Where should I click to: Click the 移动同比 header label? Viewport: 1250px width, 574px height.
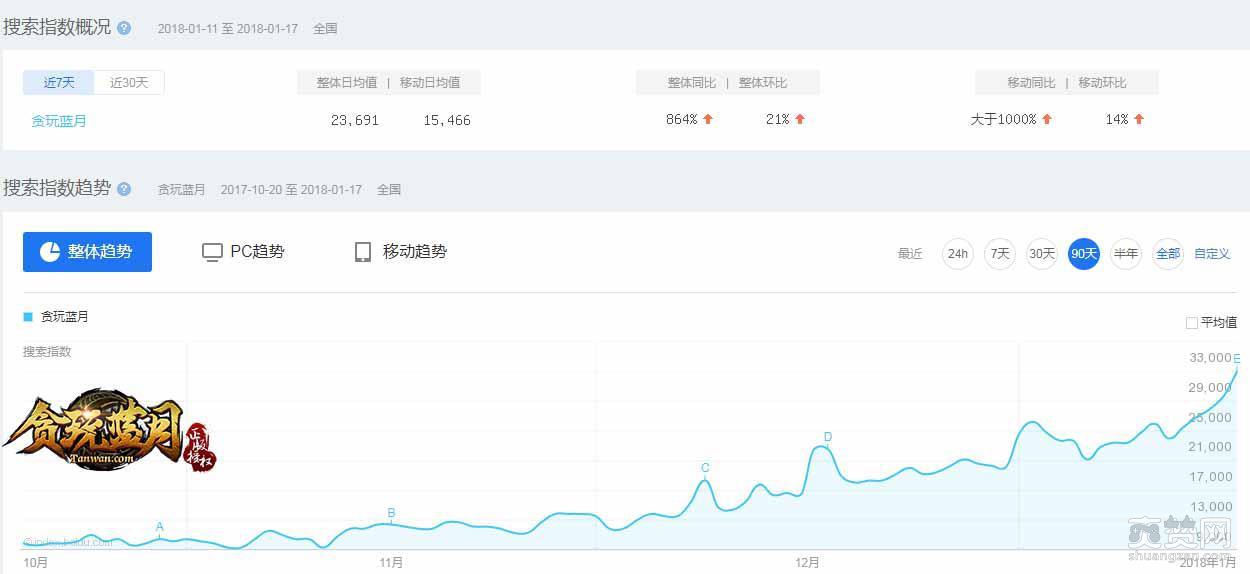pos(1031,83)
